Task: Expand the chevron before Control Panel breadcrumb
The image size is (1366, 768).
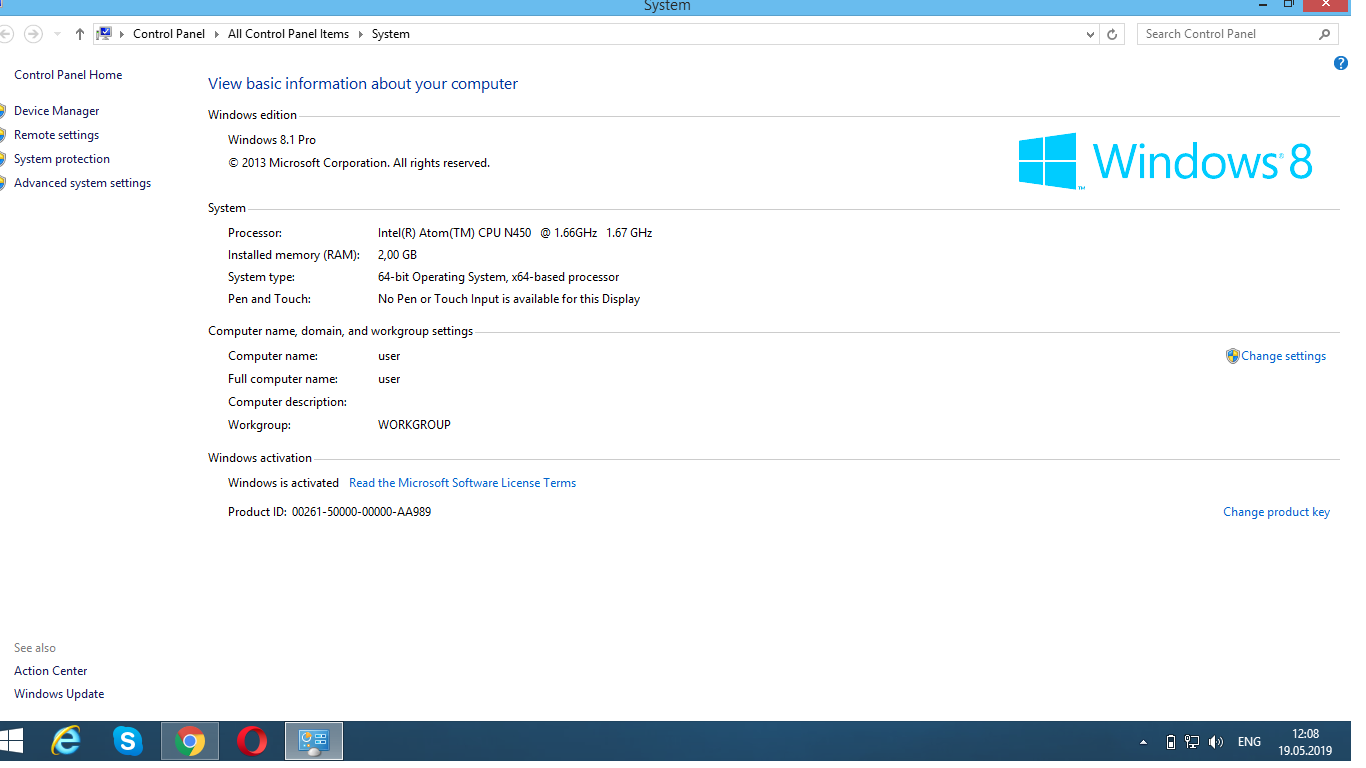Action: point(122,34)
